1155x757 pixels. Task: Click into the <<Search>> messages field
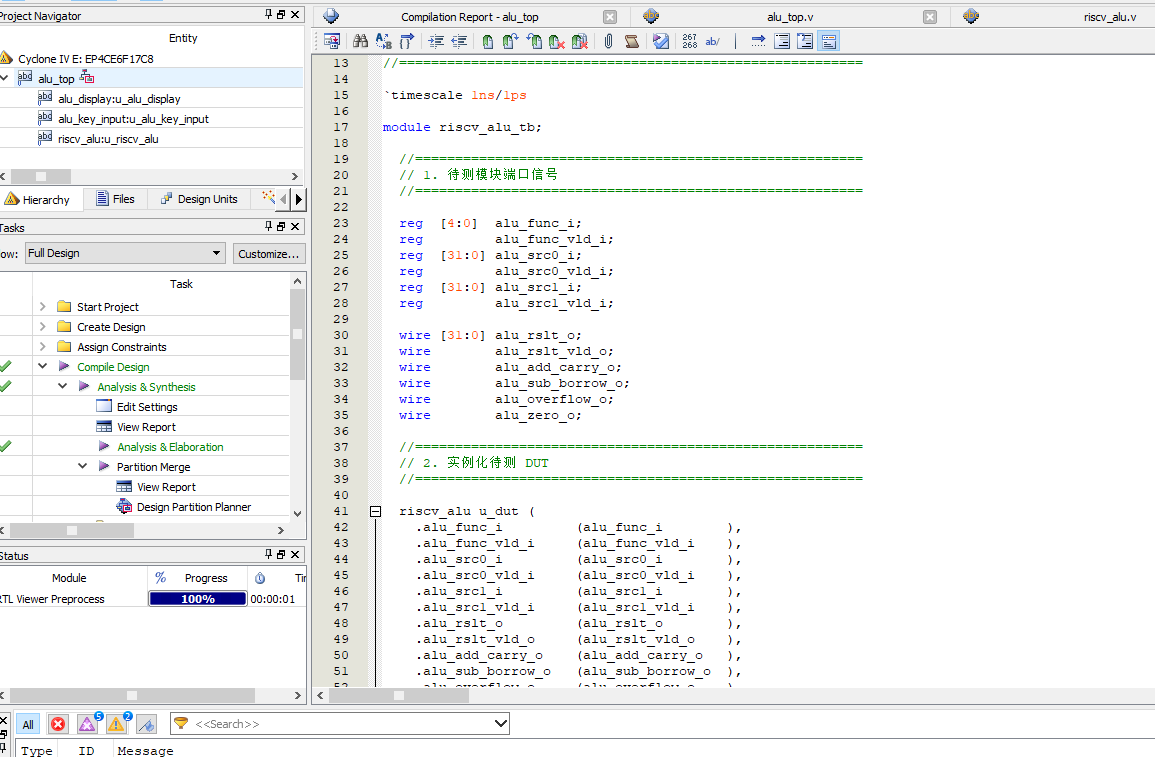coord(342,724)
